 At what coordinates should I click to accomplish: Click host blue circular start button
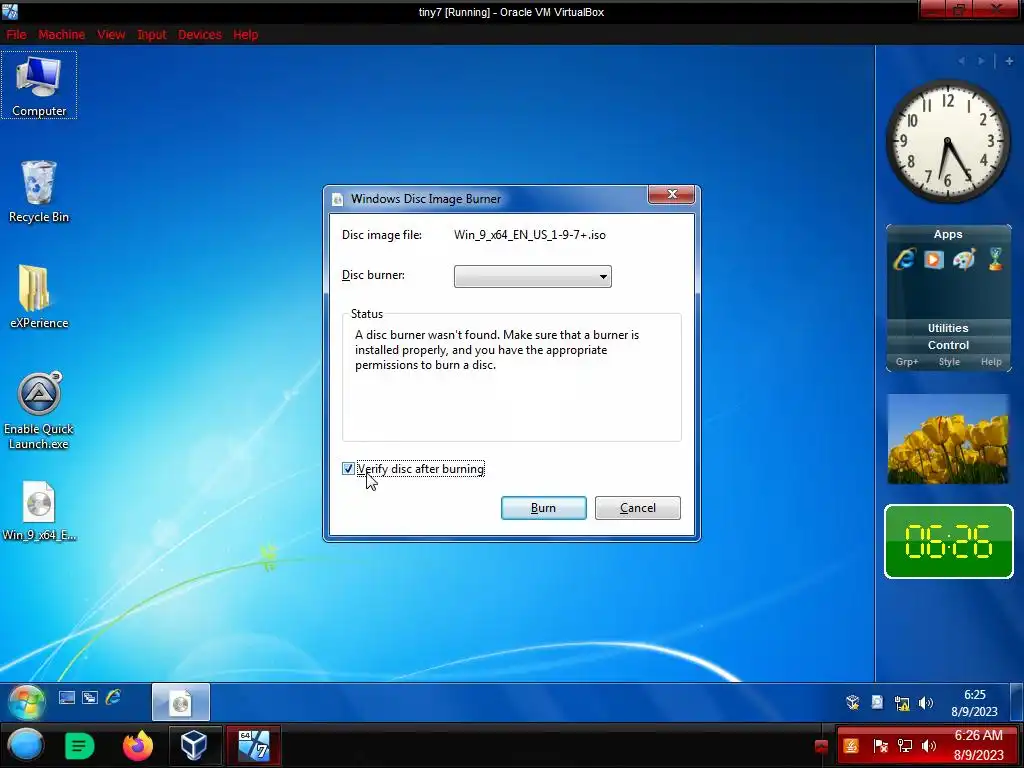click(25, 745)
